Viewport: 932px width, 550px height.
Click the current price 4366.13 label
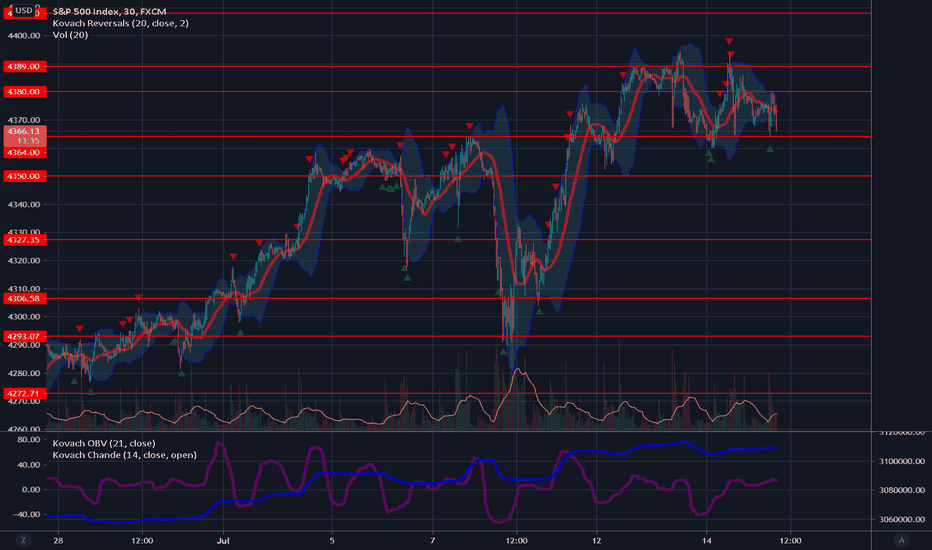(25, 136)
